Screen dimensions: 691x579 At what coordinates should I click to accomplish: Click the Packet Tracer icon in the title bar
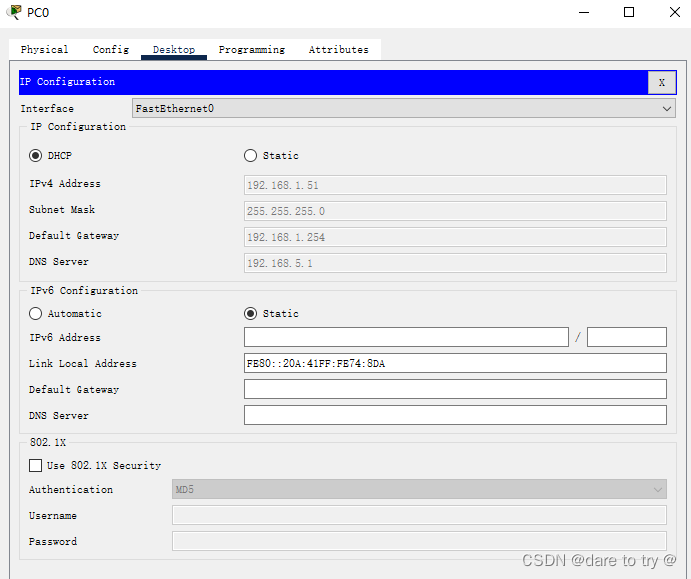pyautogui.click(x=14, y=12)
